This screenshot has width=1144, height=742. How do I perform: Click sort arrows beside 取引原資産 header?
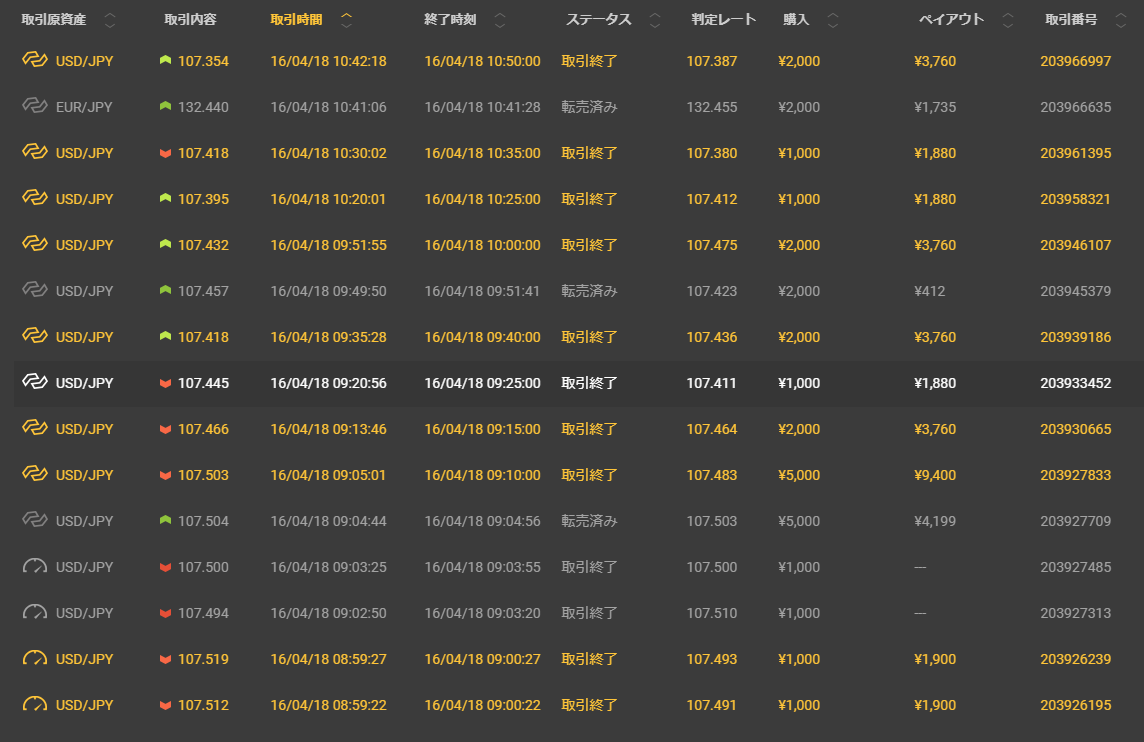[x=110, y=20]
